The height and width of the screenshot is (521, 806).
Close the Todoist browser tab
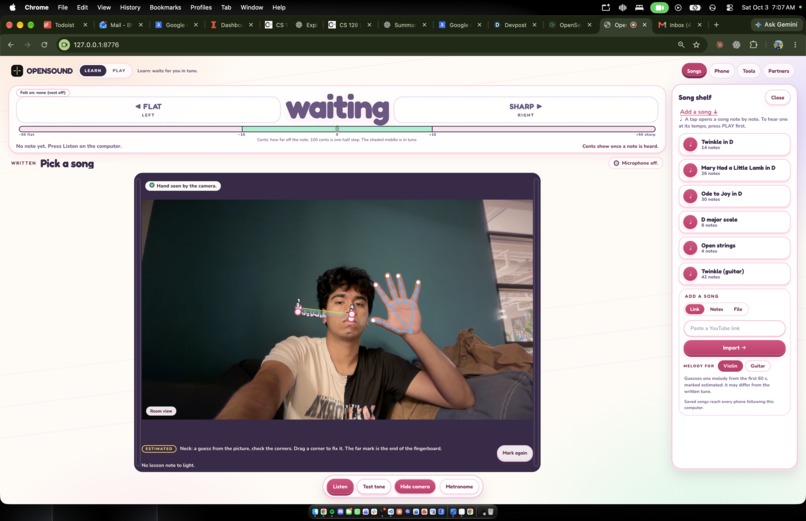85,25
